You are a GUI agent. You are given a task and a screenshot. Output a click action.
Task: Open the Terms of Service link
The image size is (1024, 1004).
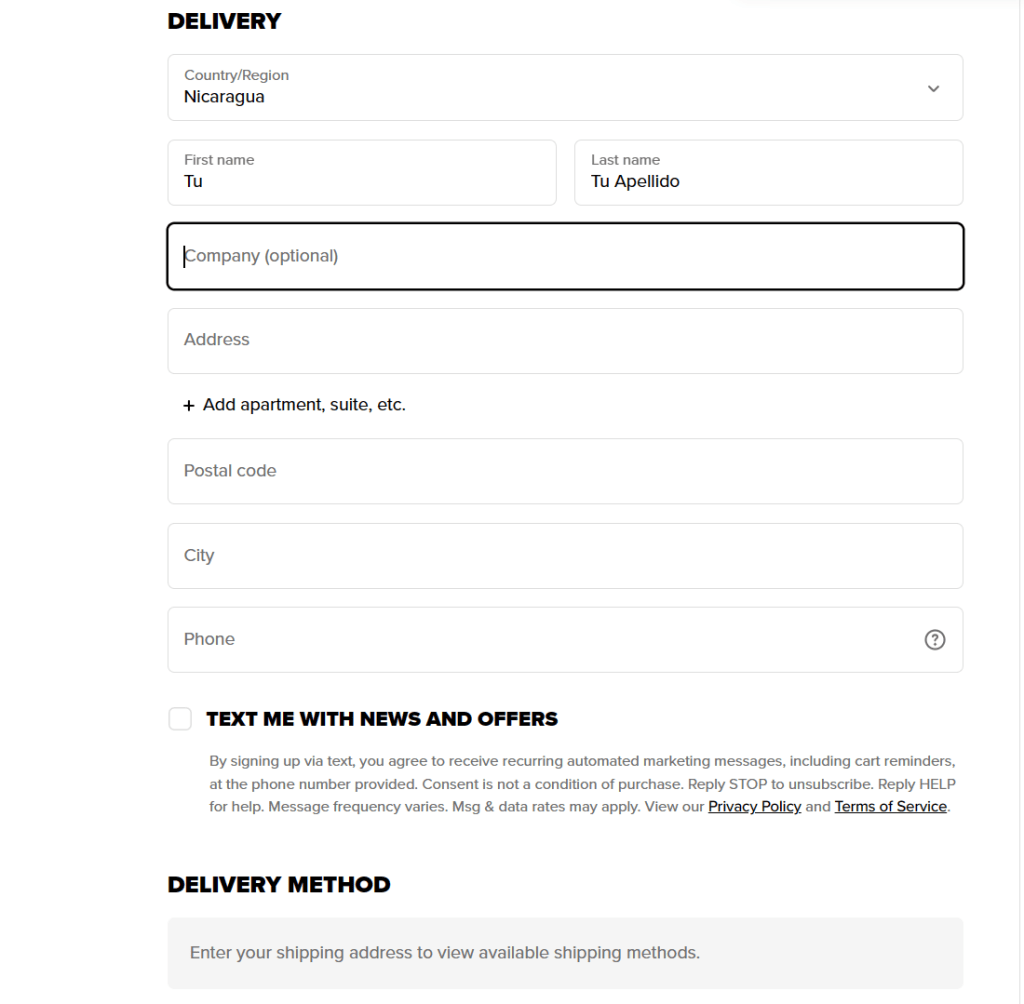click(x=891, y=807)
